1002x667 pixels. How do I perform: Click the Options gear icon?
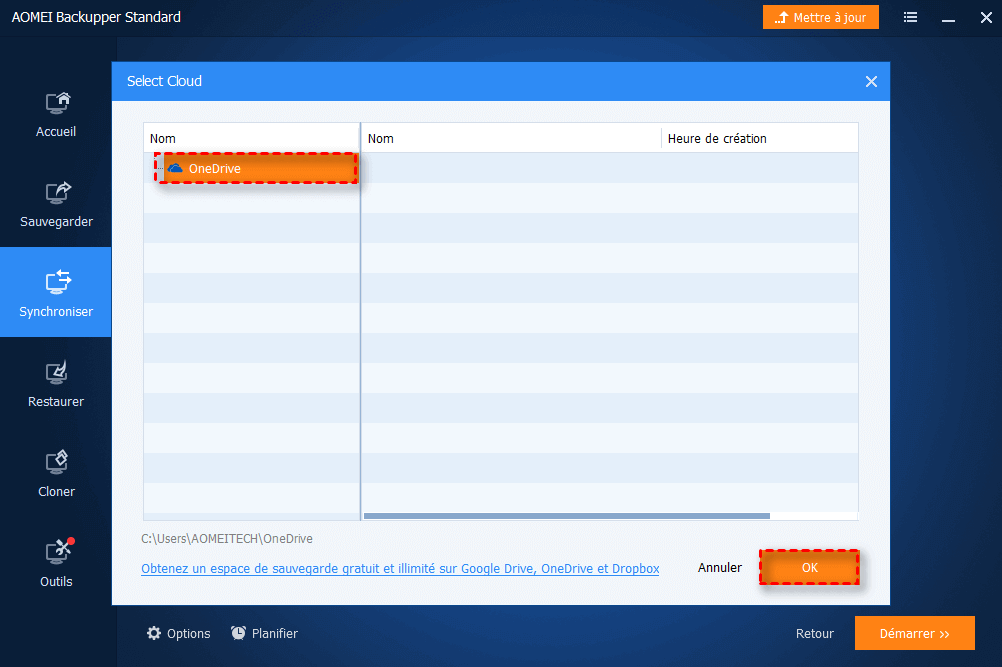click(x=154, y=633)
